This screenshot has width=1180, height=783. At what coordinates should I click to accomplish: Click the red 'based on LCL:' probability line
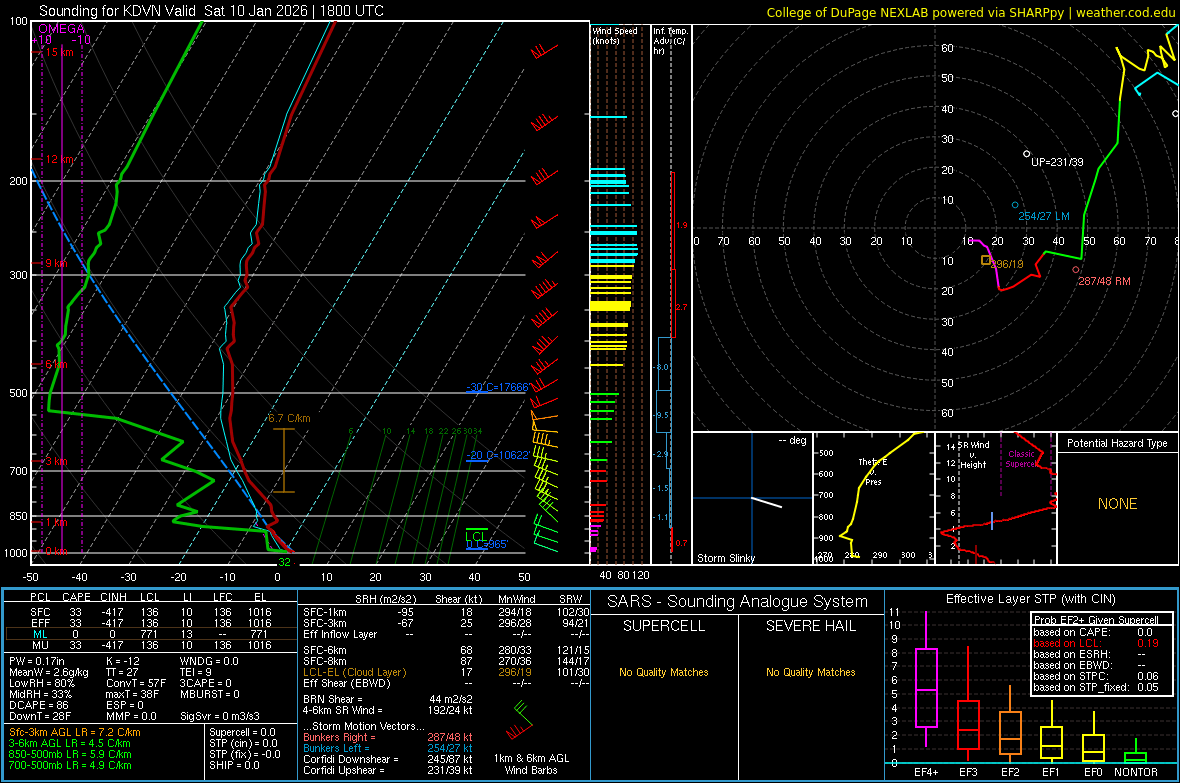(1096, 643)
